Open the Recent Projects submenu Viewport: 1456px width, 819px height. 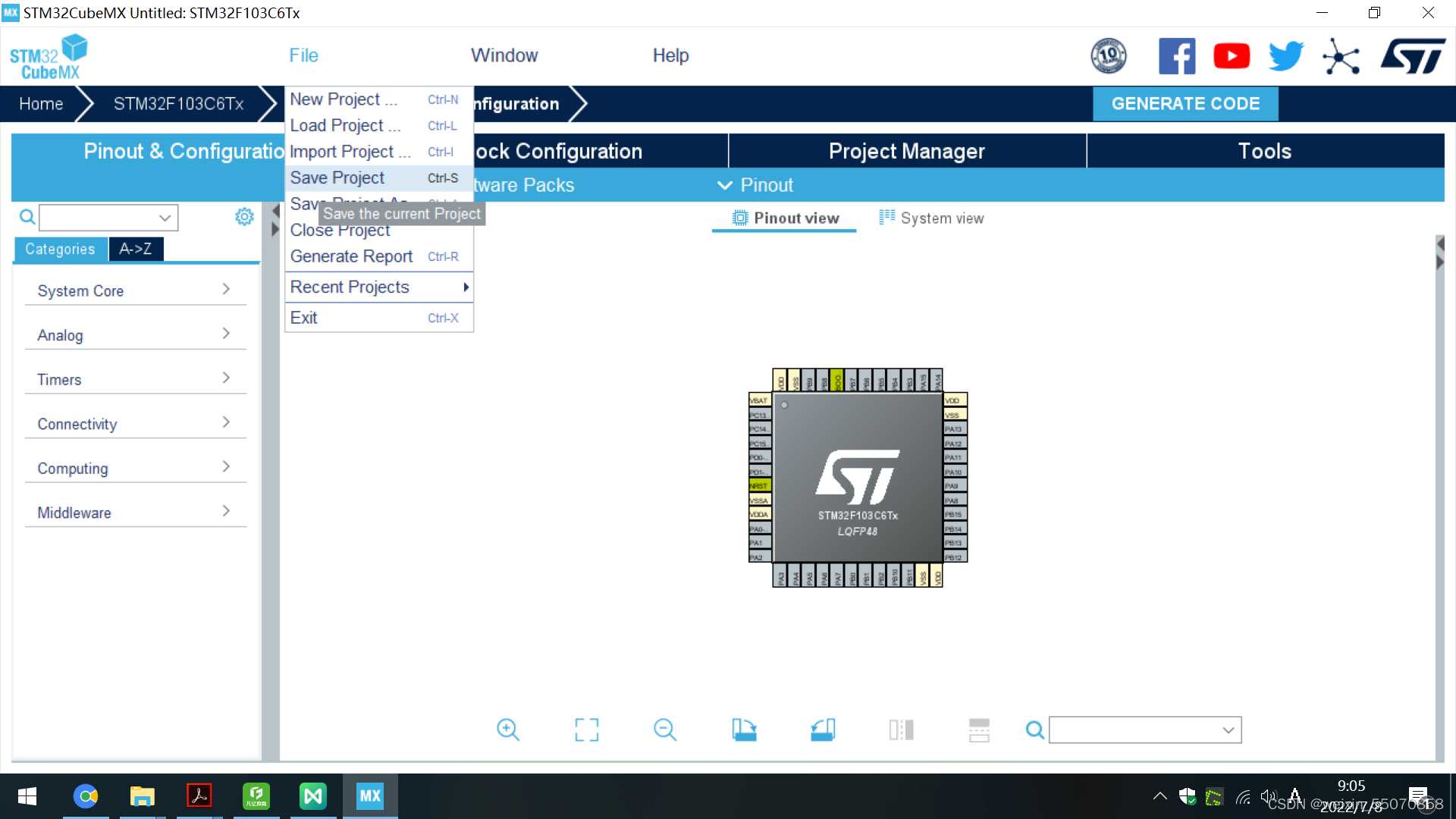[350, 287]
